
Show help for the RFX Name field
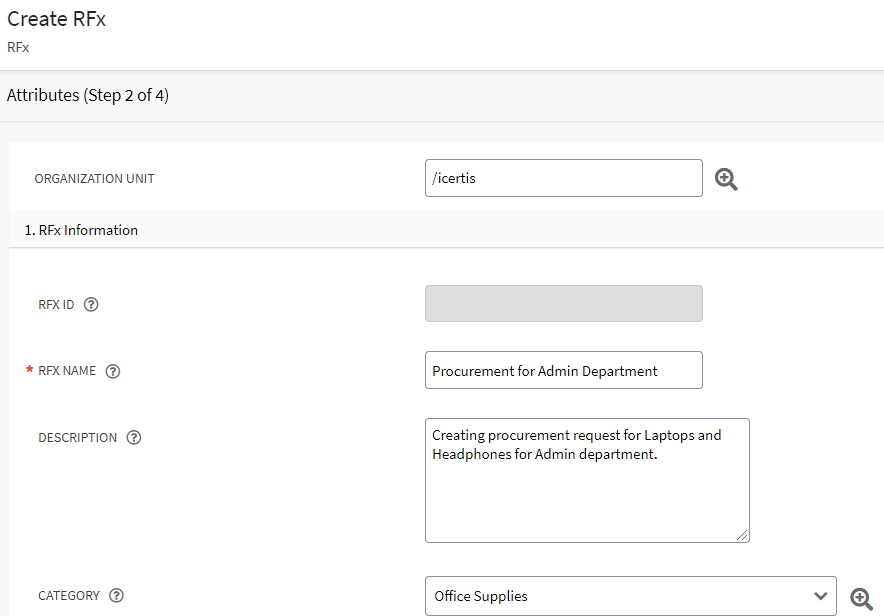click(x=113, y=371)
